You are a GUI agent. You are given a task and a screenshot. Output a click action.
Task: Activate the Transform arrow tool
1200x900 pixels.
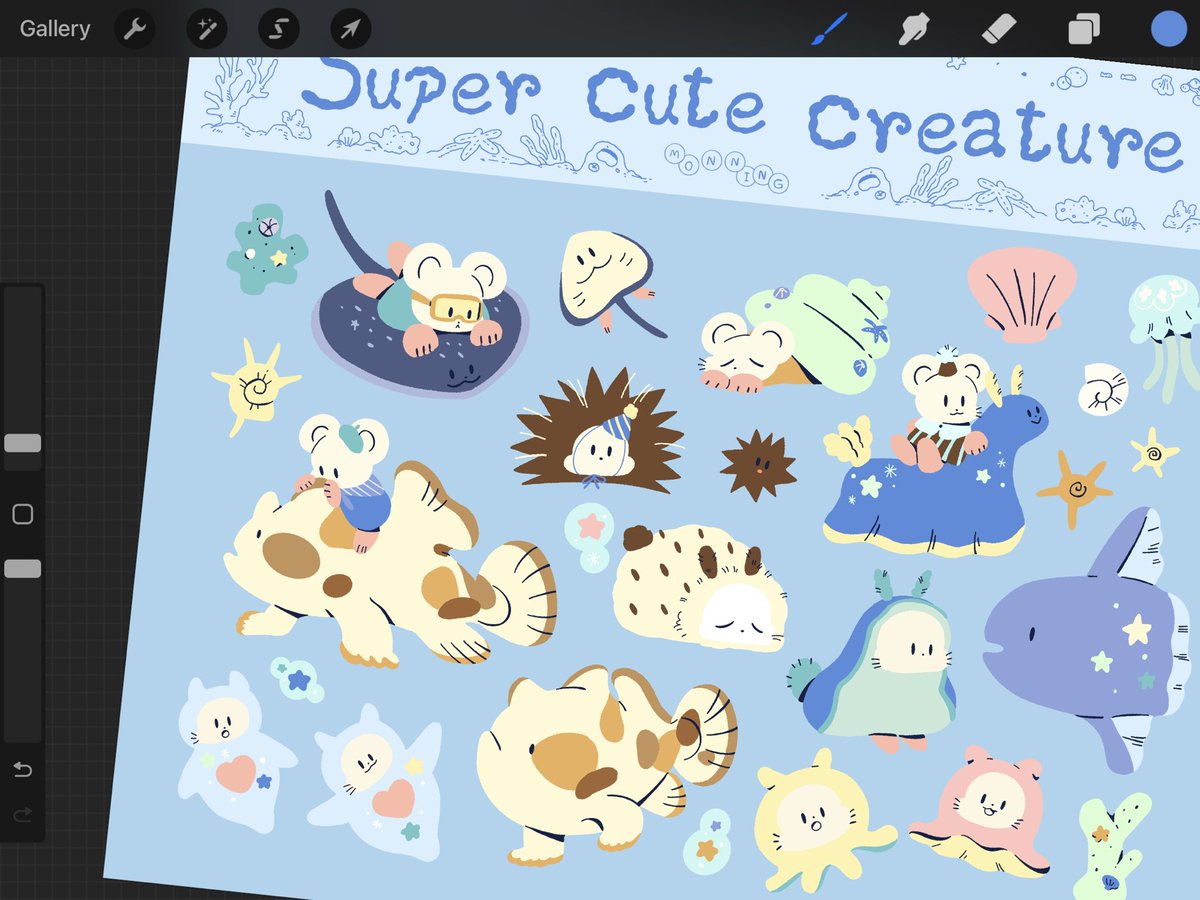point(350,29)
